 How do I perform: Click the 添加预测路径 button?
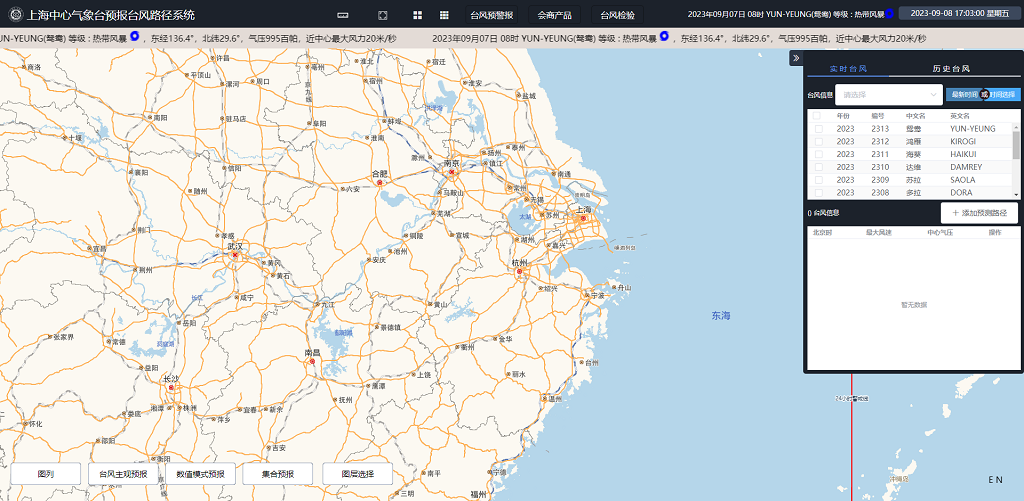[979, 213]
